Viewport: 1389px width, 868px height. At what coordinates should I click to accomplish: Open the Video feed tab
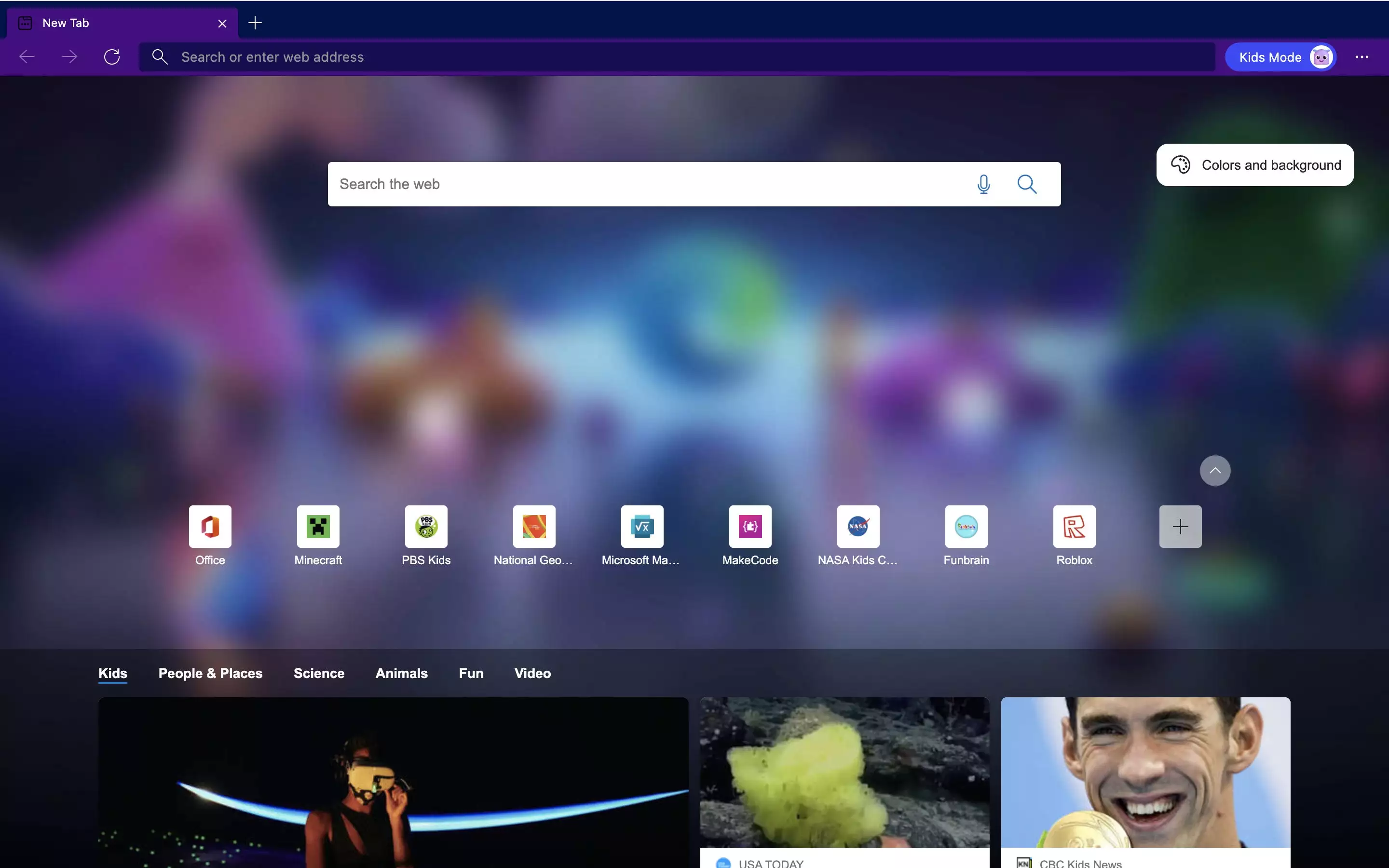pos(532,673)
